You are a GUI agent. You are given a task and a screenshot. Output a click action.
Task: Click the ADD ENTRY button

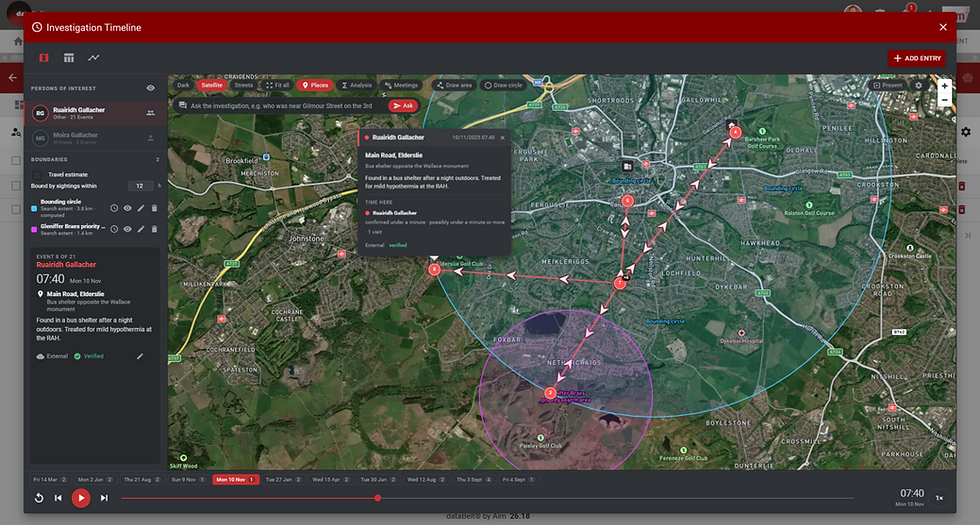tap(917, 58)
